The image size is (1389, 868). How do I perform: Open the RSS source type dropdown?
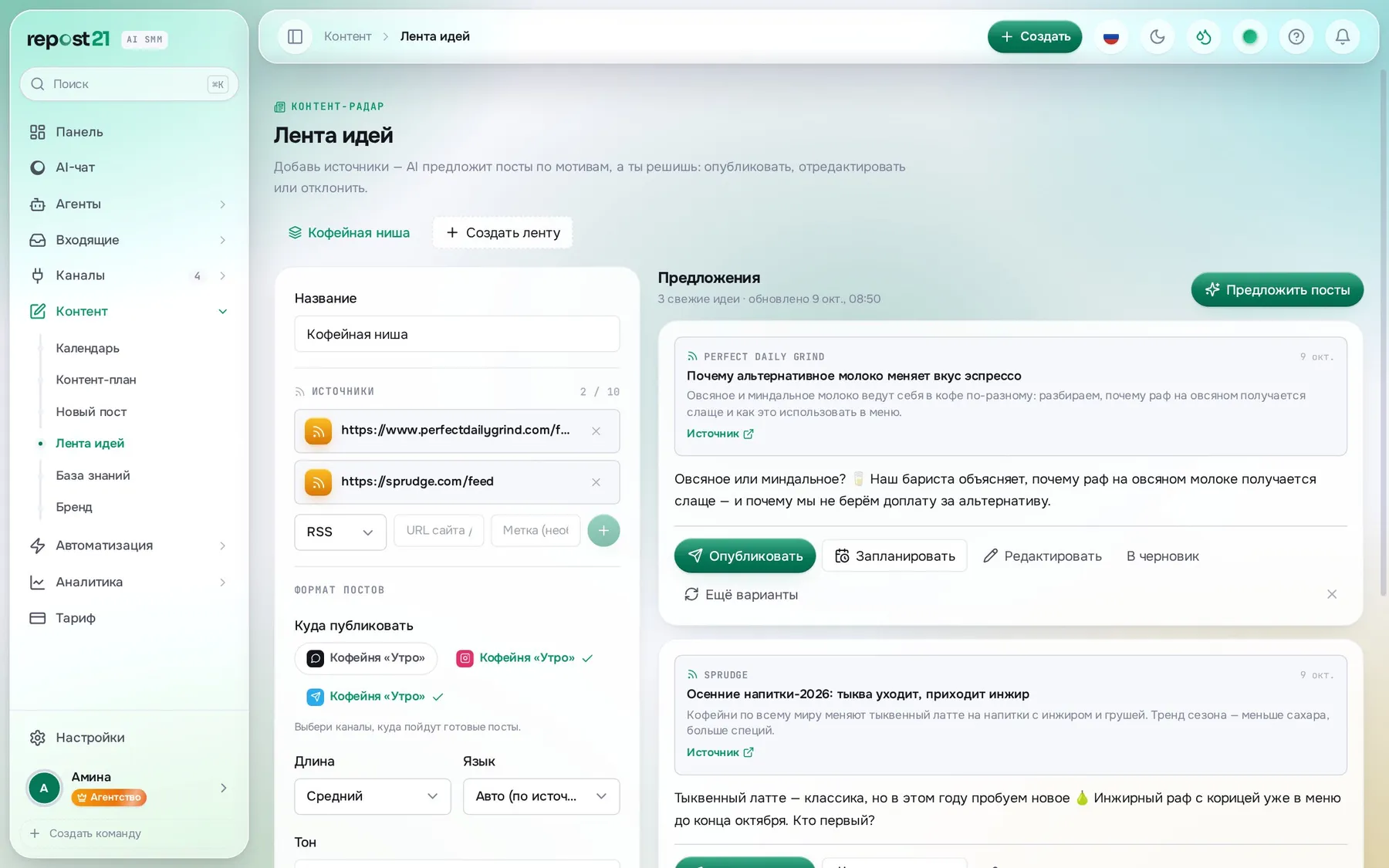(x=340, y=532)
